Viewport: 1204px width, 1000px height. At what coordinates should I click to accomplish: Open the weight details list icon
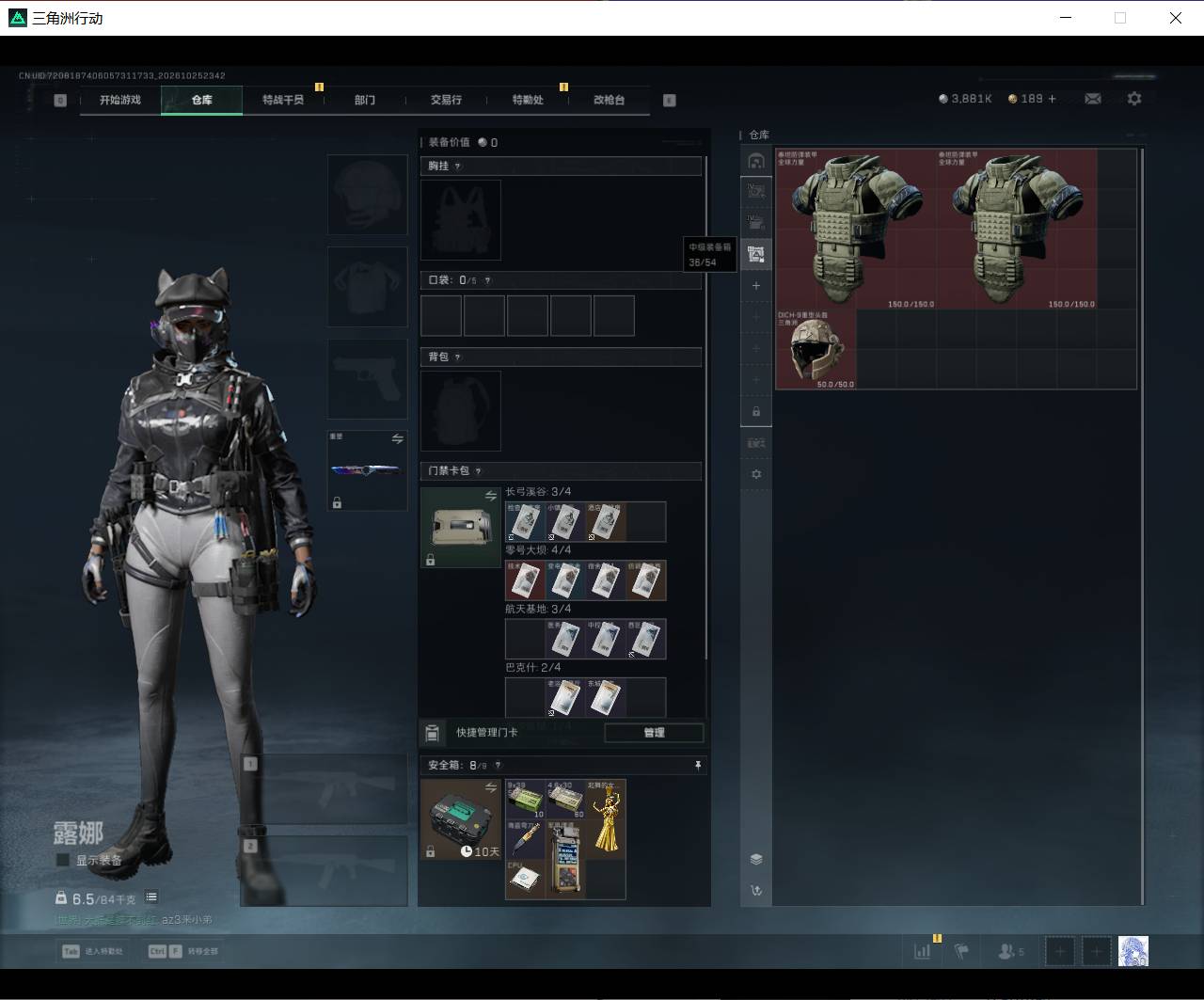tap(151, 897)
